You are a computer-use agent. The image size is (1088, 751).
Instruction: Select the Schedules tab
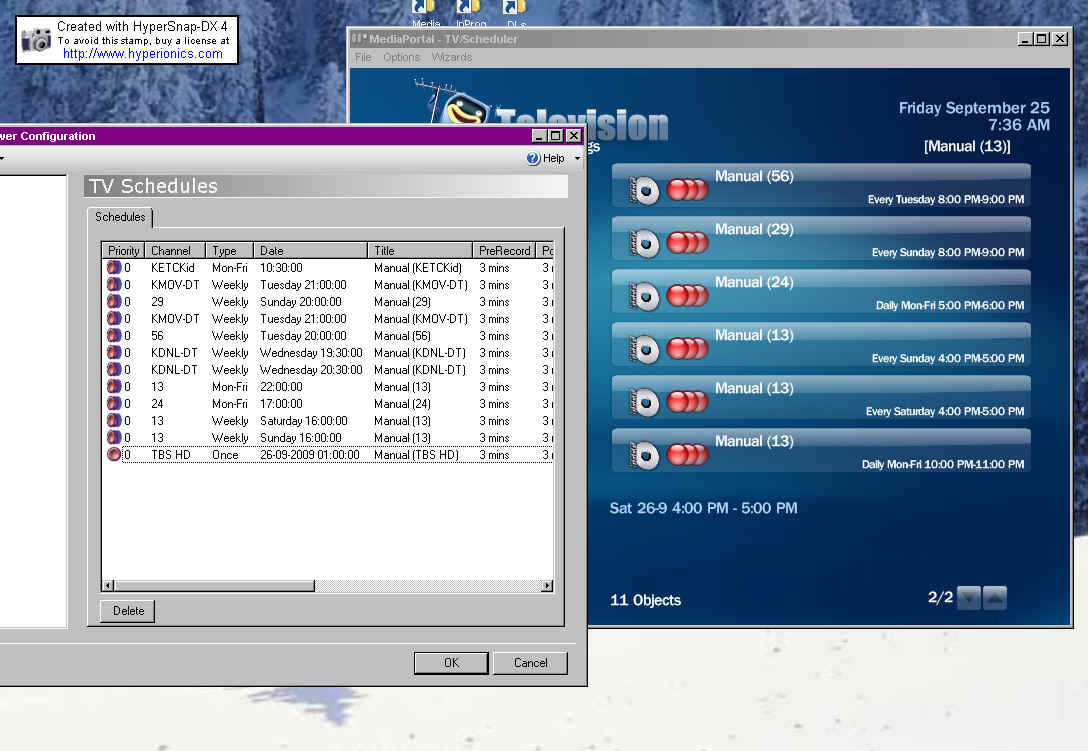tap(120, 217)
